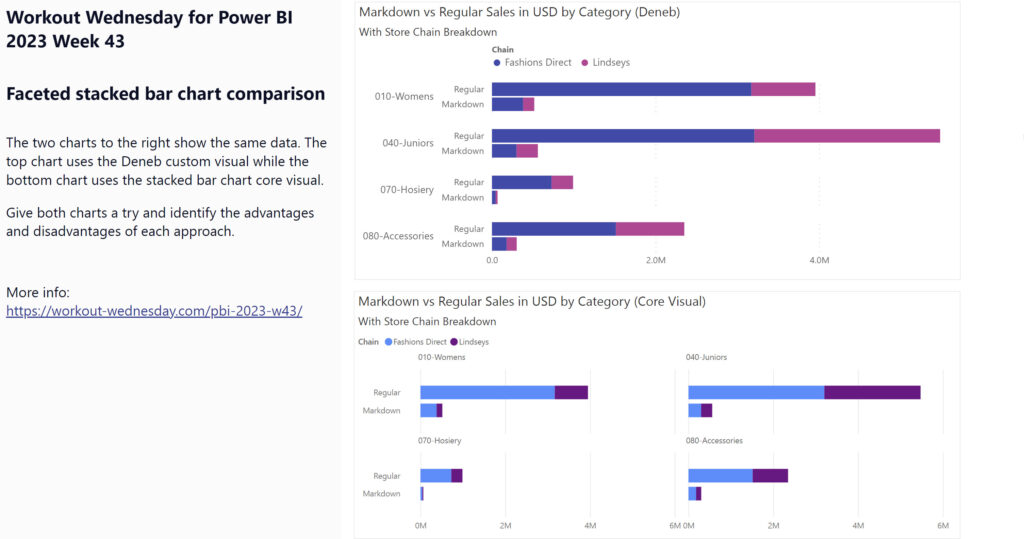Image resolution: width=1024 pixels, height=539 pixels.
Task: Click 040-Juniors Regular Lindseys segment in Deneb chart
Action: coord(846,136)
